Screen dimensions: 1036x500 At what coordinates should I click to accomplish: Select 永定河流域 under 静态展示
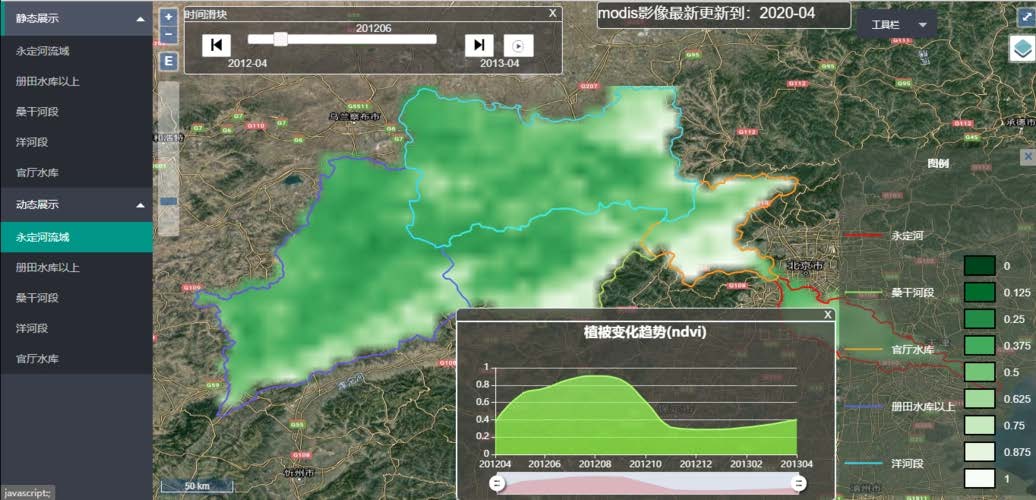(43, 50)
